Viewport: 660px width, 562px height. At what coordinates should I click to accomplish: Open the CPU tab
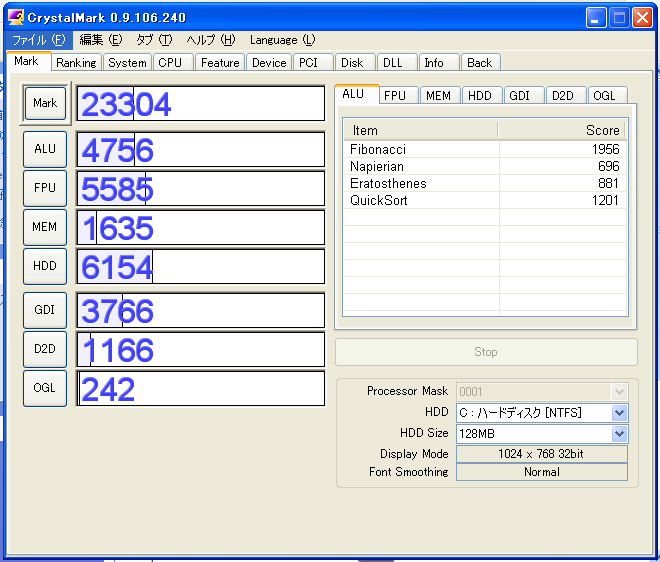[173, 63]
